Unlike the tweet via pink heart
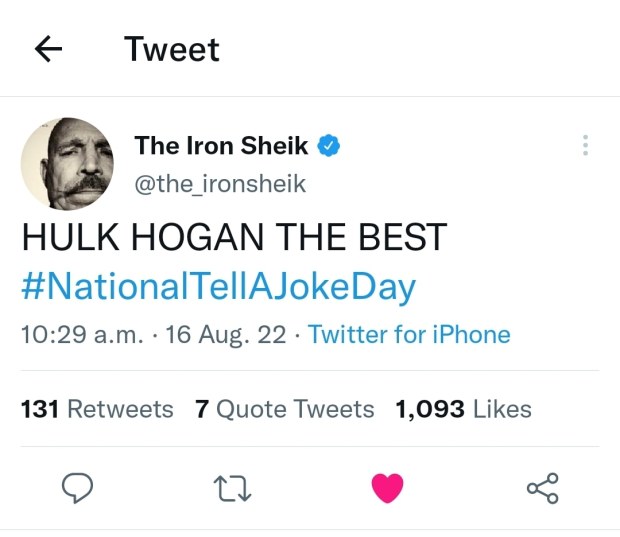 coord(387,488)
